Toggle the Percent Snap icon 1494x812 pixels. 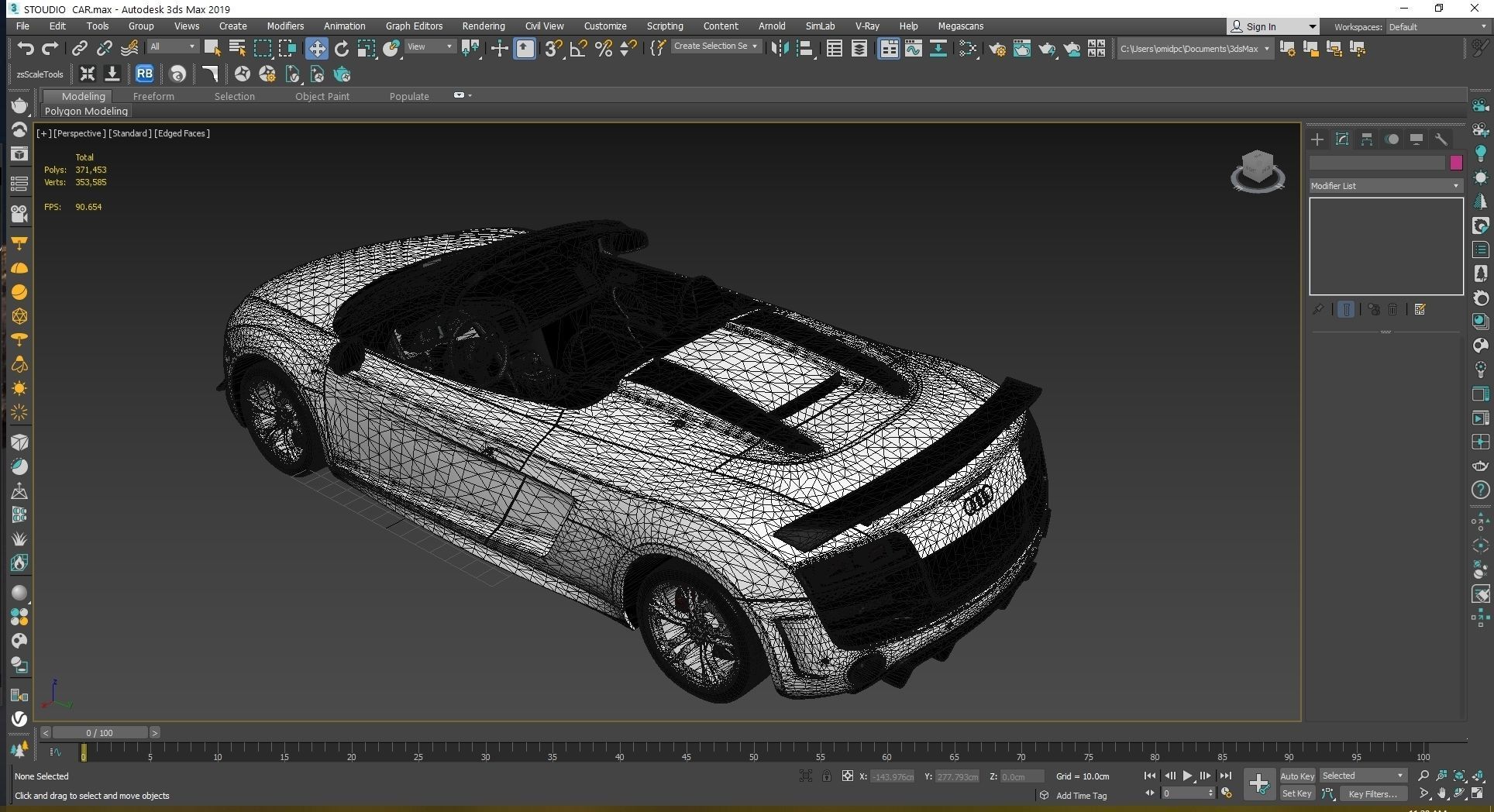coord(604,49)
